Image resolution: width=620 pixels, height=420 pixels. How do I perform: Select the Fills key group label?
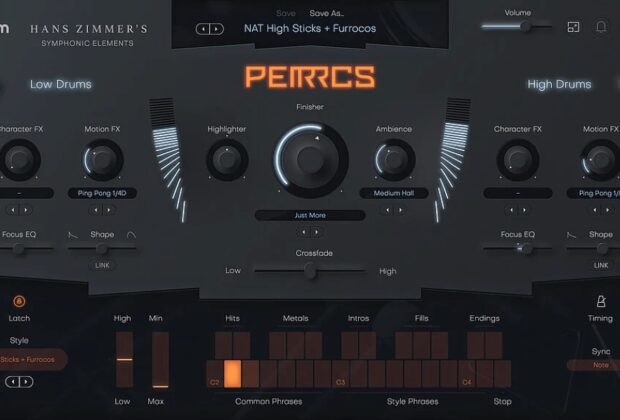422,318
